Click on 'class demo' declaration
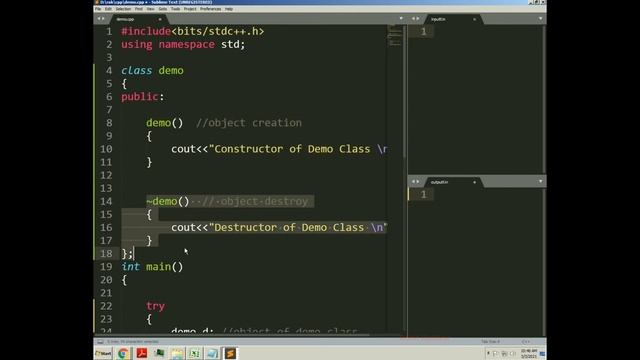640x360 pixels. pyautogui.click(x=152, y=71)
